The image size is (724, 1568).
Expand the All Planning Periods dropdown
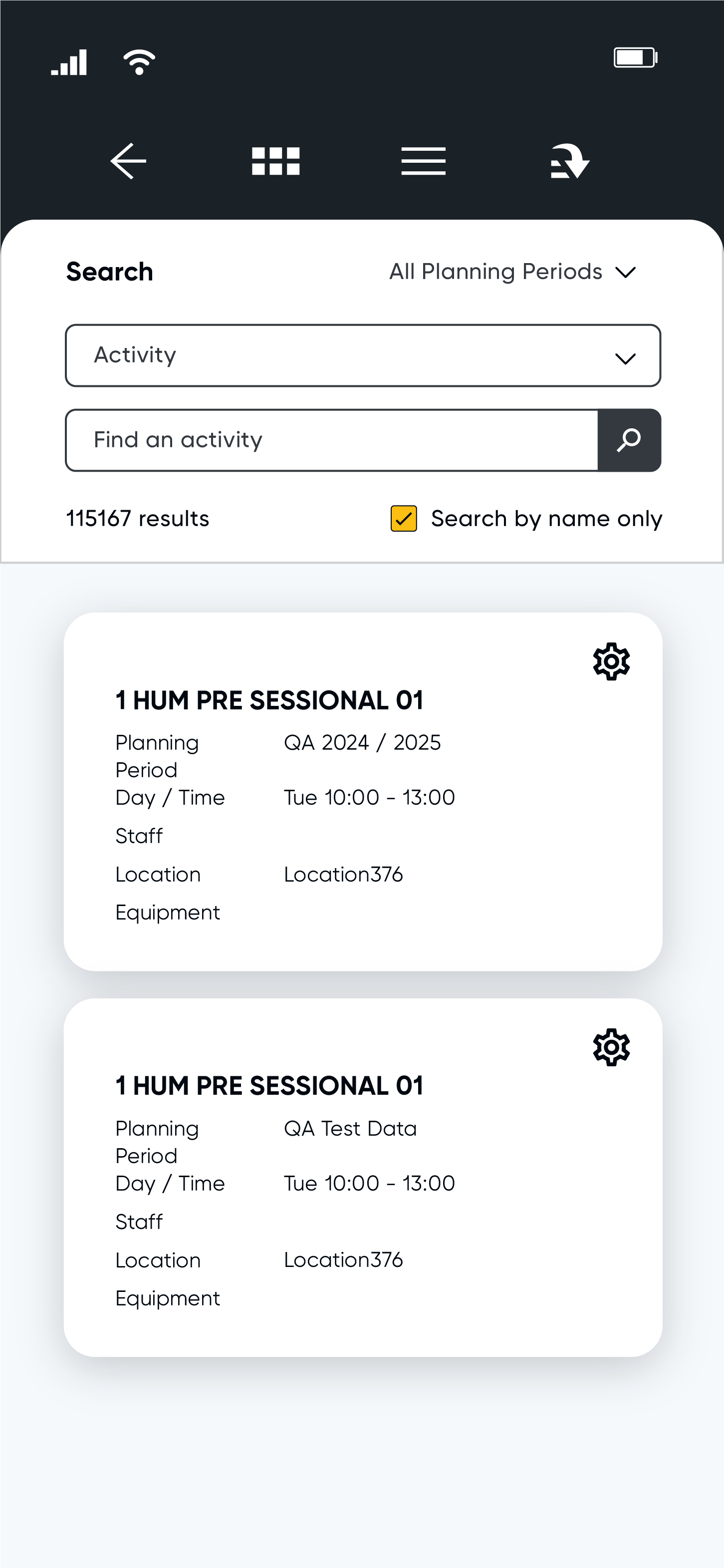pyautogui.click(x=512, y=272)
